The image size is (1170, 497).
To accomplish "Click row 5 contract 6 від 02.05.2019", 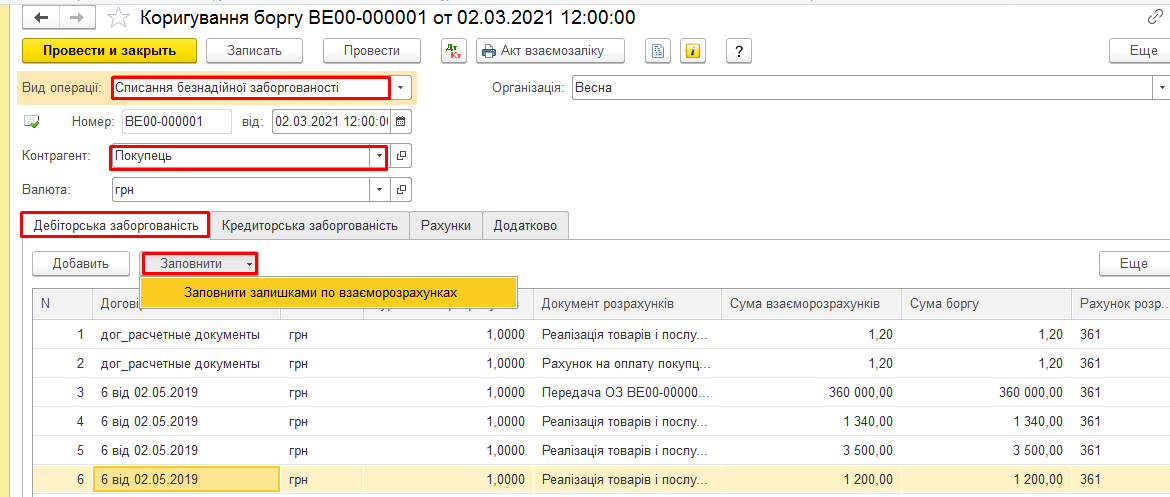I will coord(186,450).
